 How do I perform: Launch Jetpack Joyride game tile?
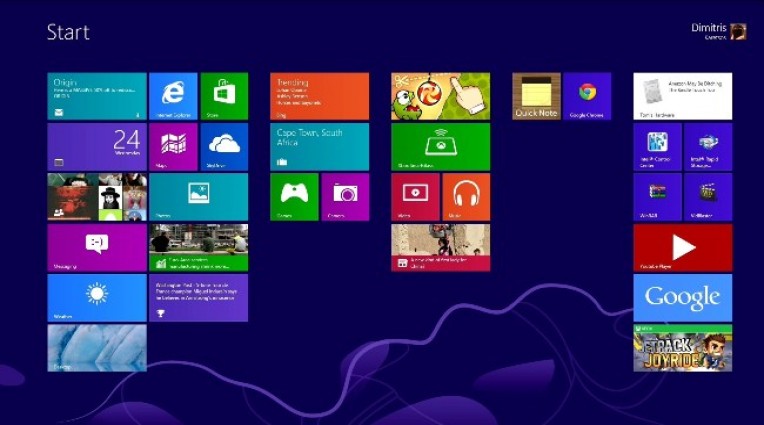(x=682, y=348)
